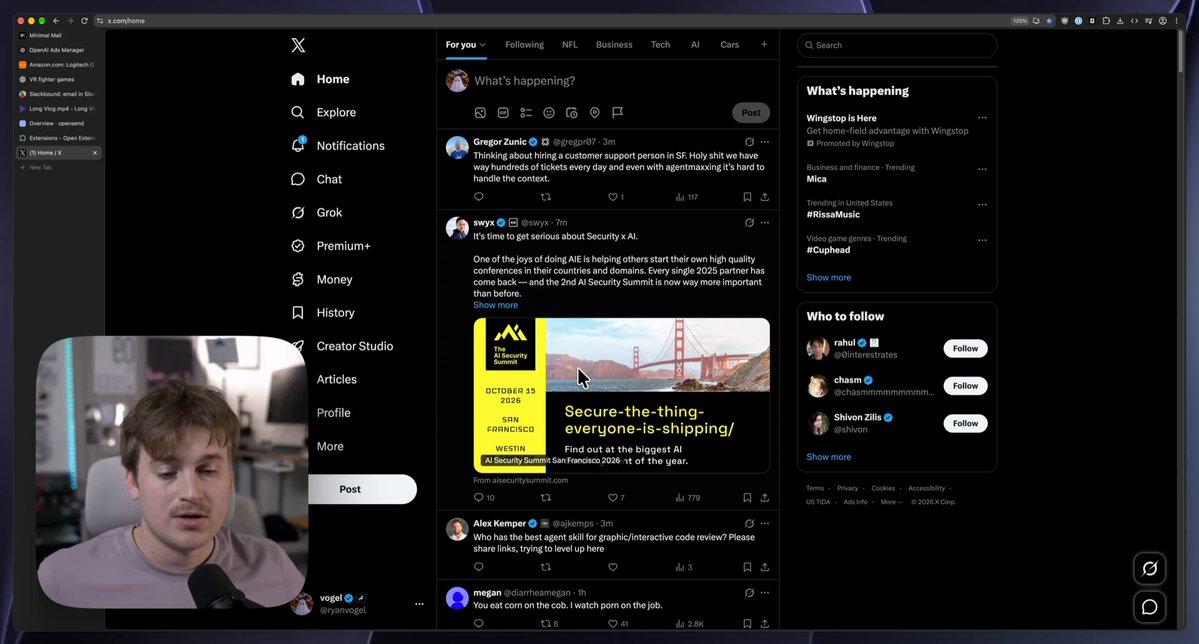Image resolution: width=1199 pixels, height=644 pixels.
Task: Click the X logo in the sidebar
Action: (x=298, y=45)
